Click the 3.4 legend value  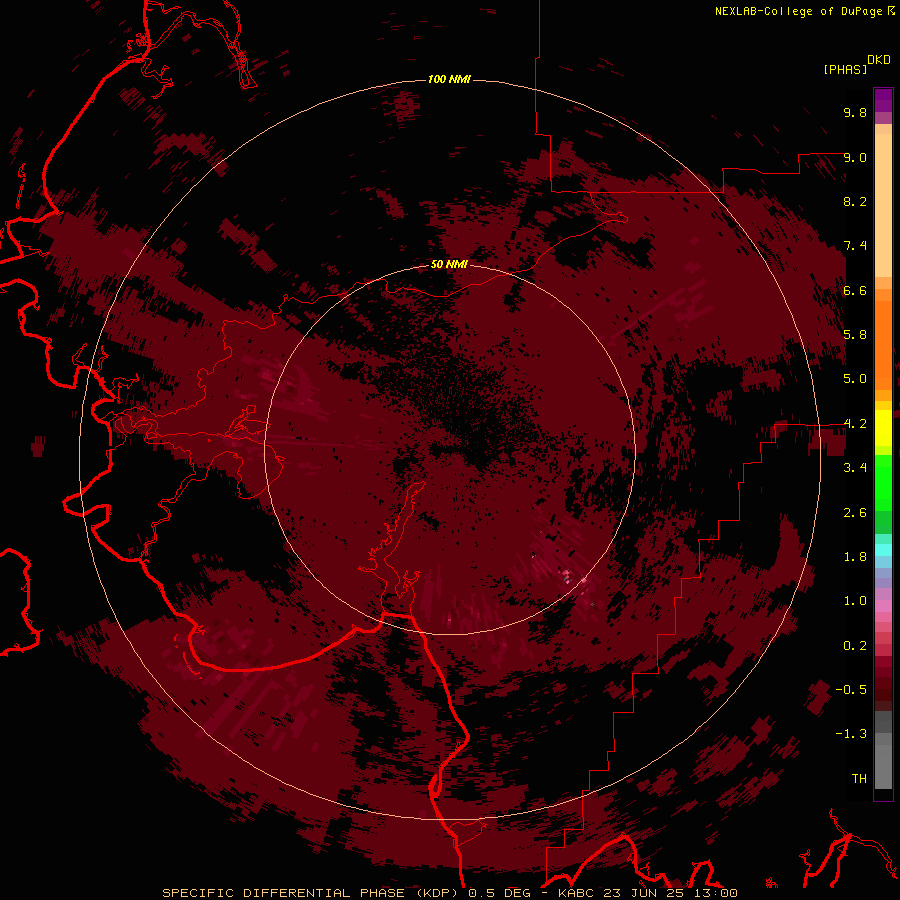[855, 468]
